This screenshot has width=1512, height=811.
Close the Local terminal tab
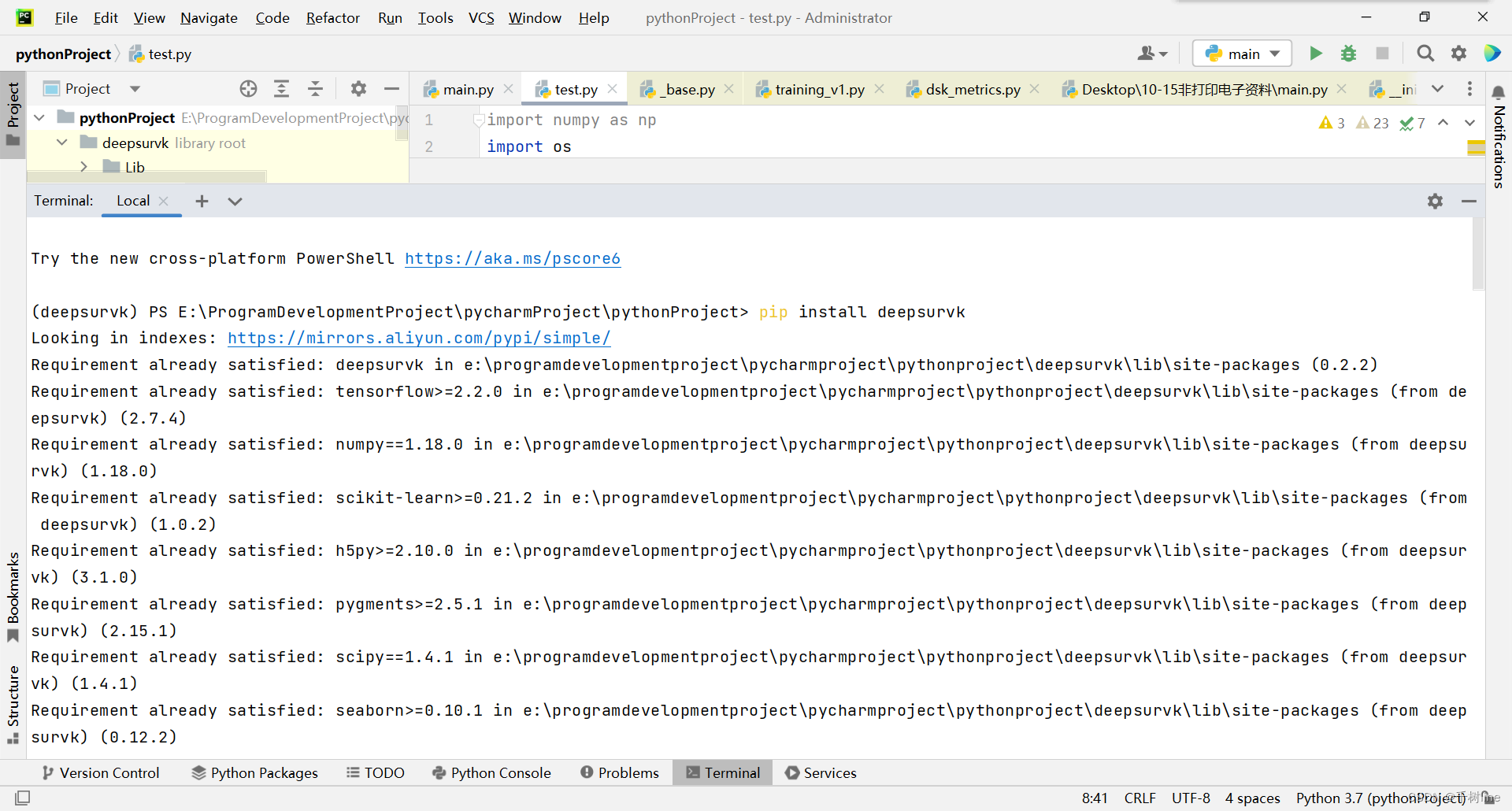164,201
